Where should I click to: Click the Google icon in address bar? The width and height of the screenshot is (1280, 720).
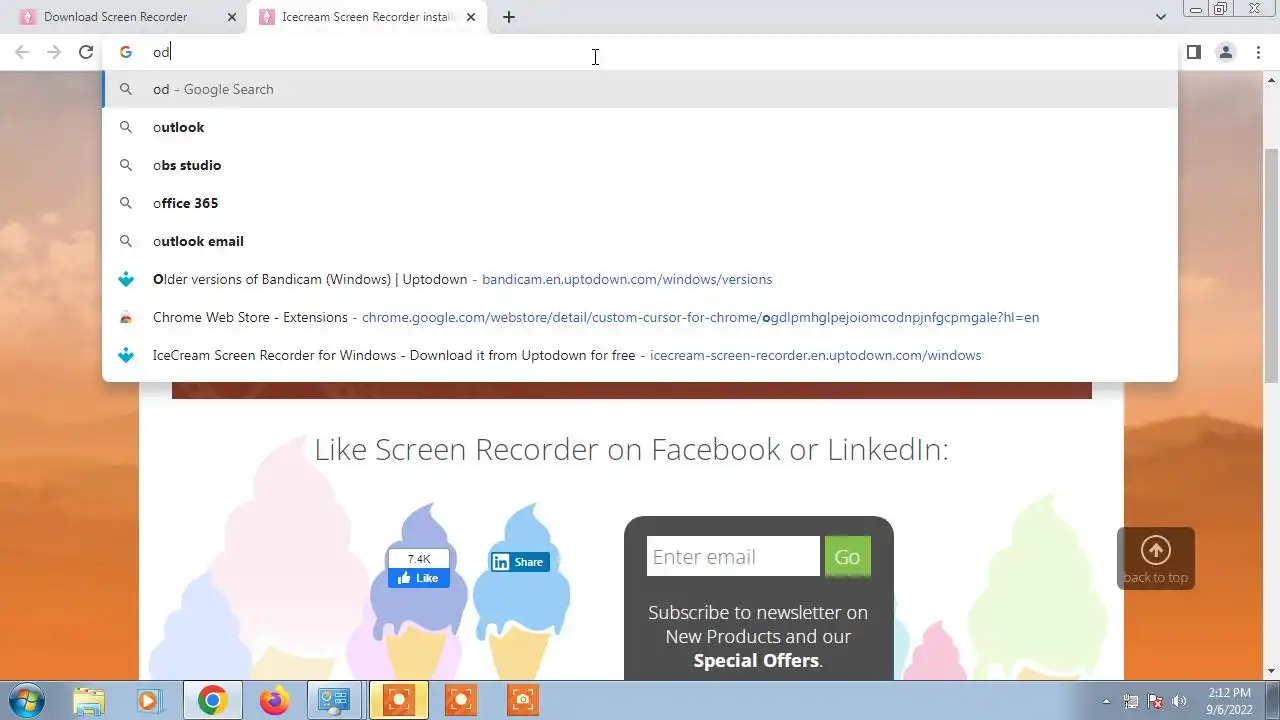[x=126, y=52]
